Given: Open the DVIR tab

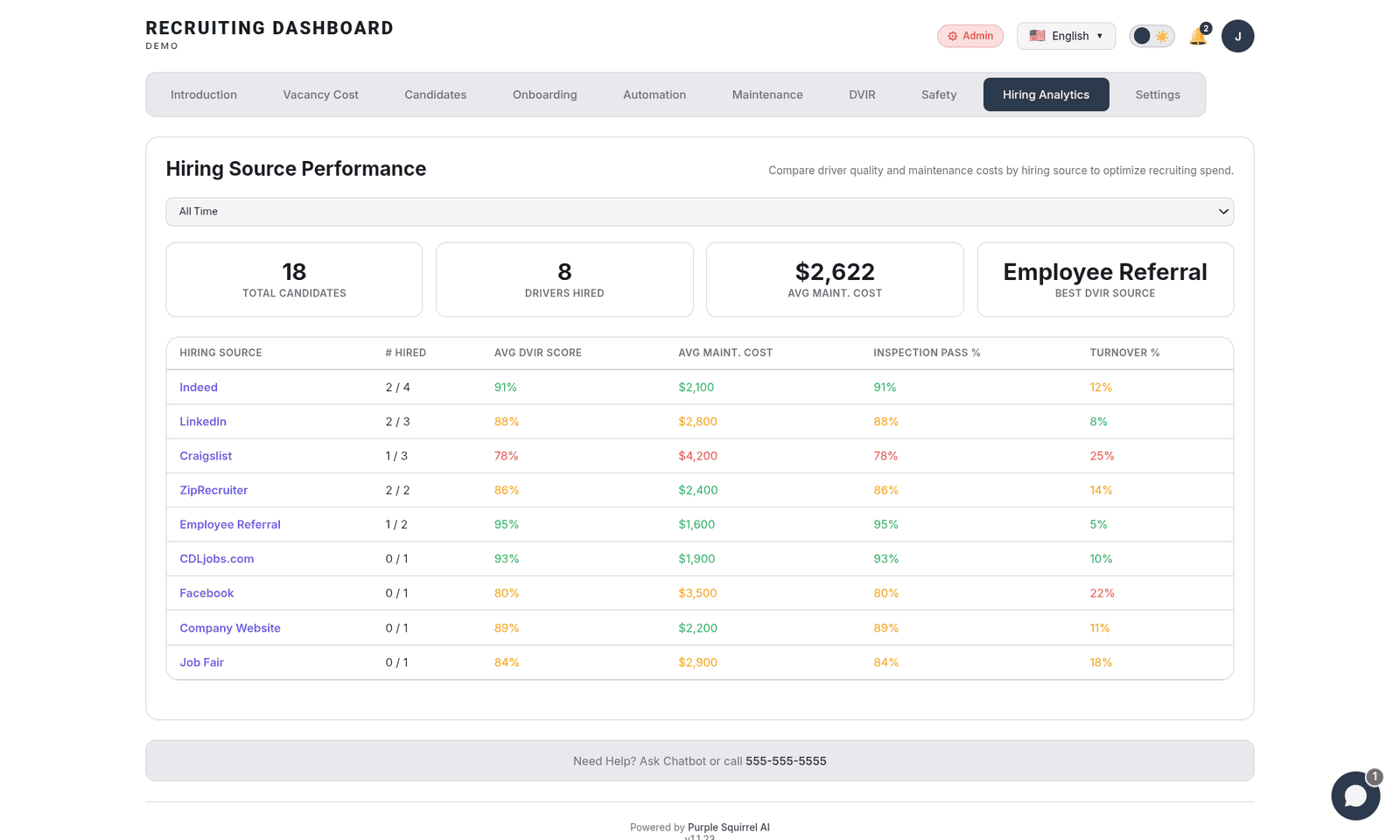Looking at the screenshot, I should point(861,94).
